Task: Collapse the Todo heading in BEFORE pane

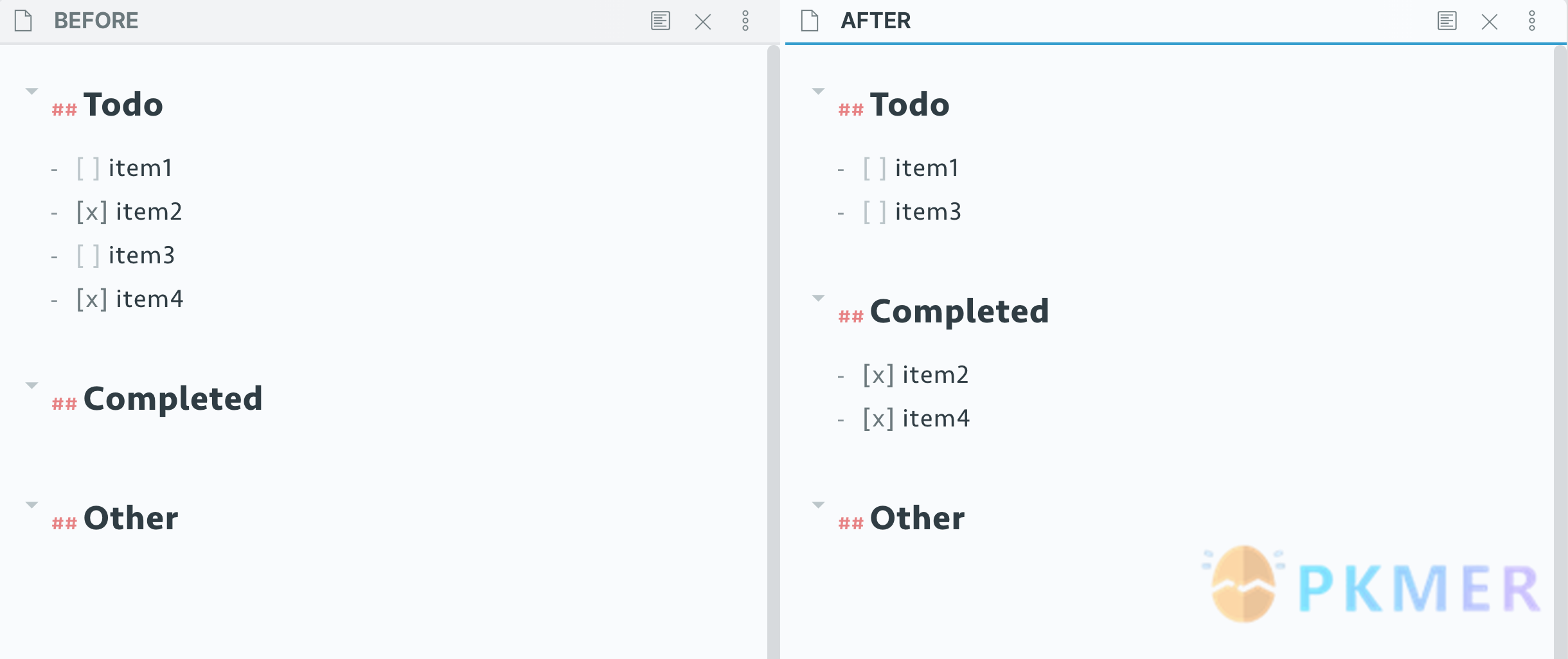Action: pos(31,91)
